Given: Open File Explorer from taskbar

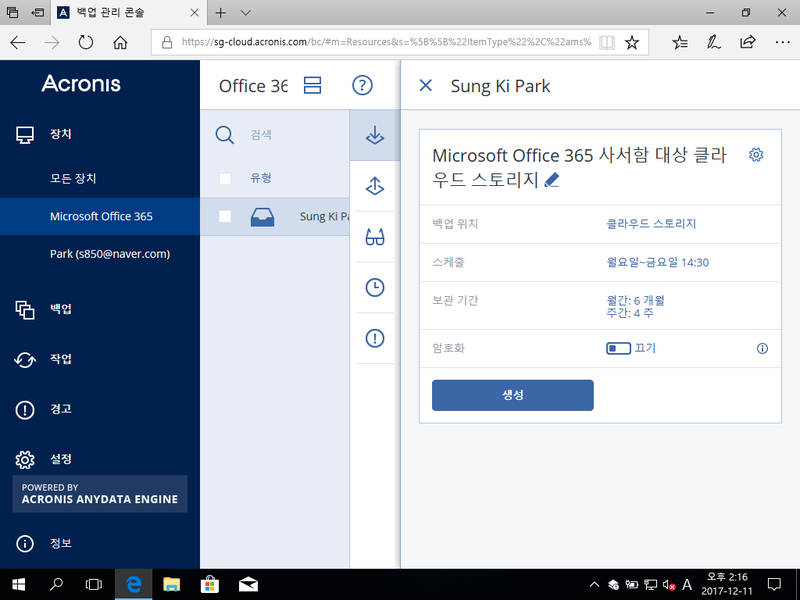Looking at the screenshot, I should click(171, 584).
